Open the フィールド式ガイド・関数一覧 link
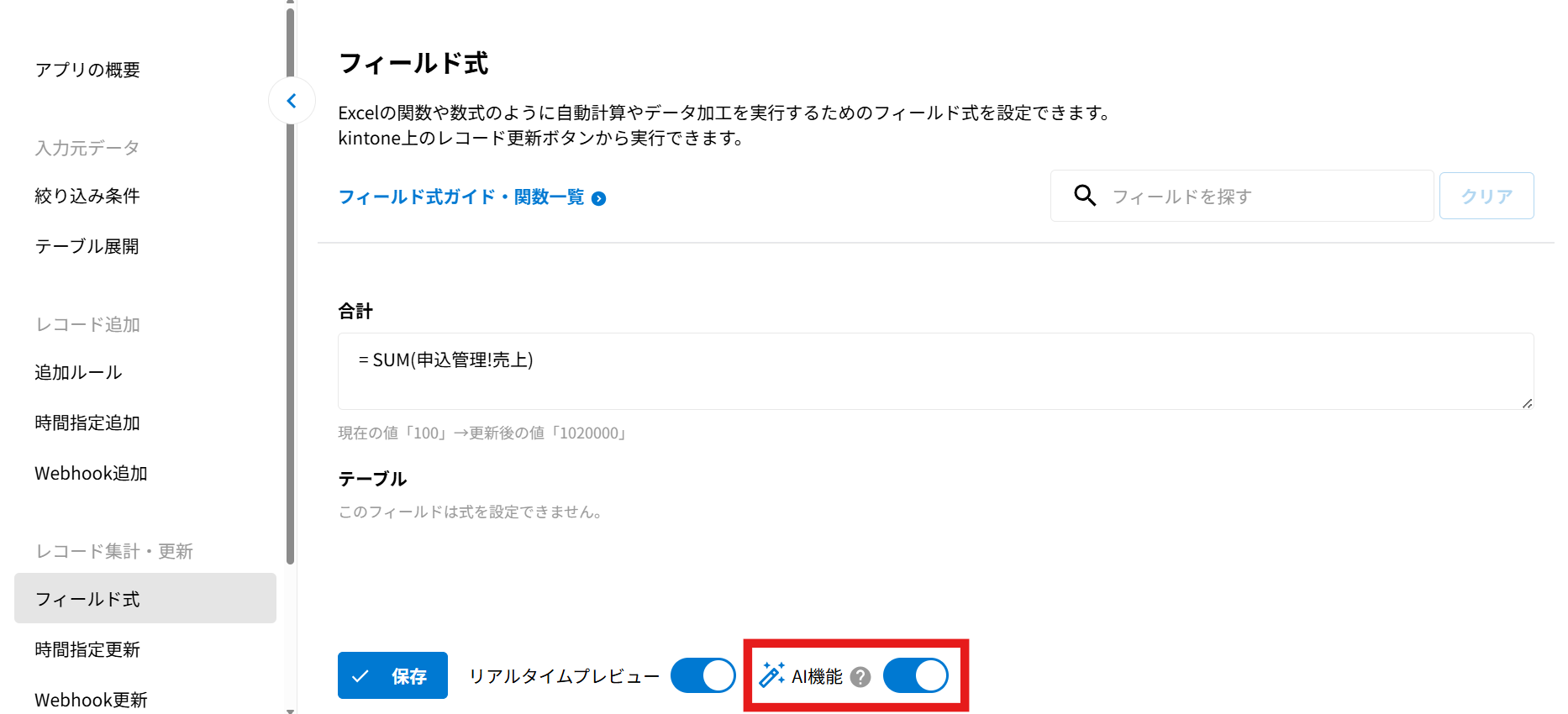 point(460,197)
